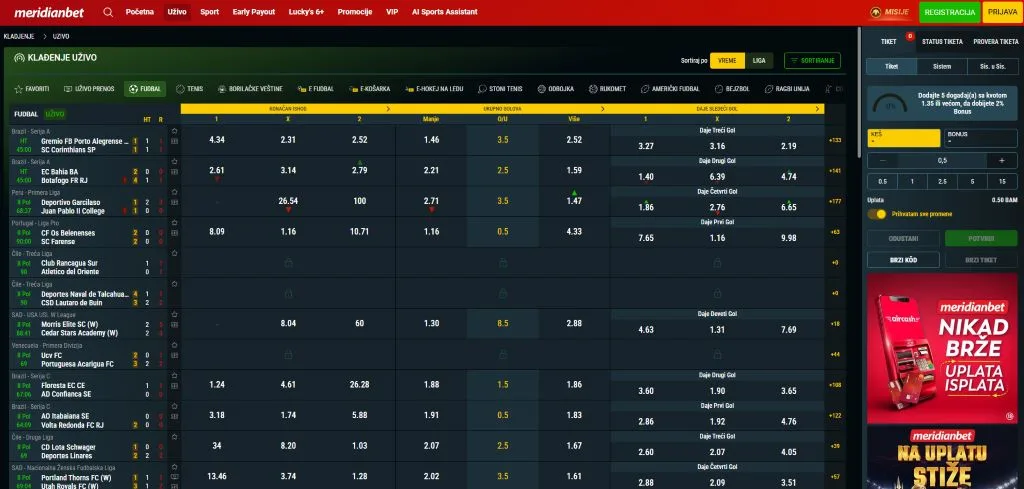Expand +177 more markets for Garcilaso match

(x=835, y=201)
